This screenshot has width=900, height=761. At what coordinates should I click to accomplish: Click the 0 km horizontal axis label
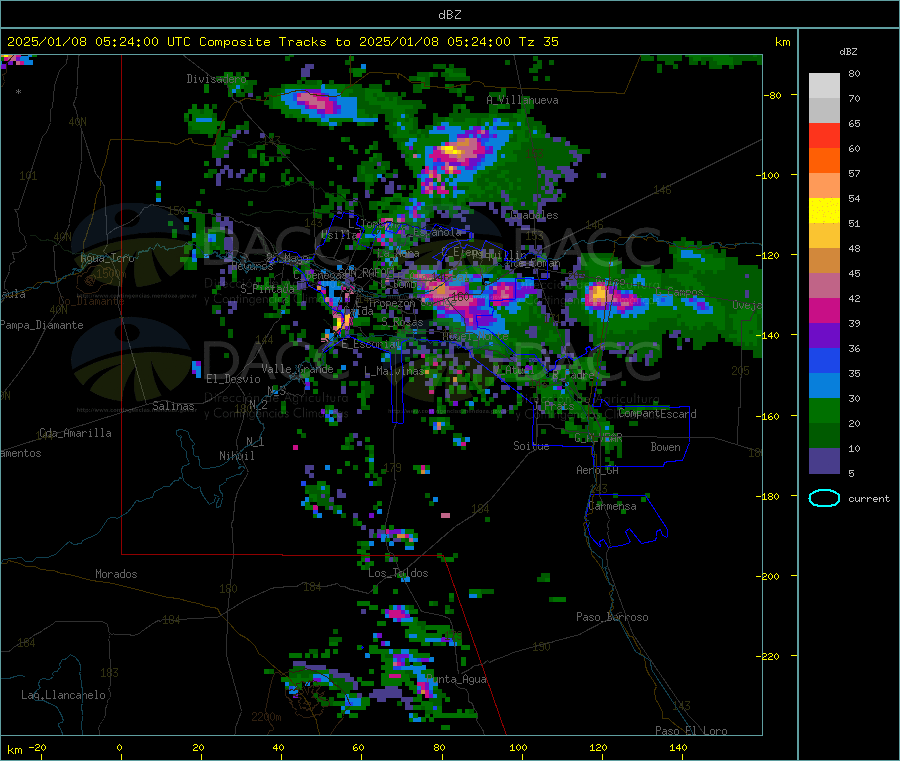coord(119,747)
